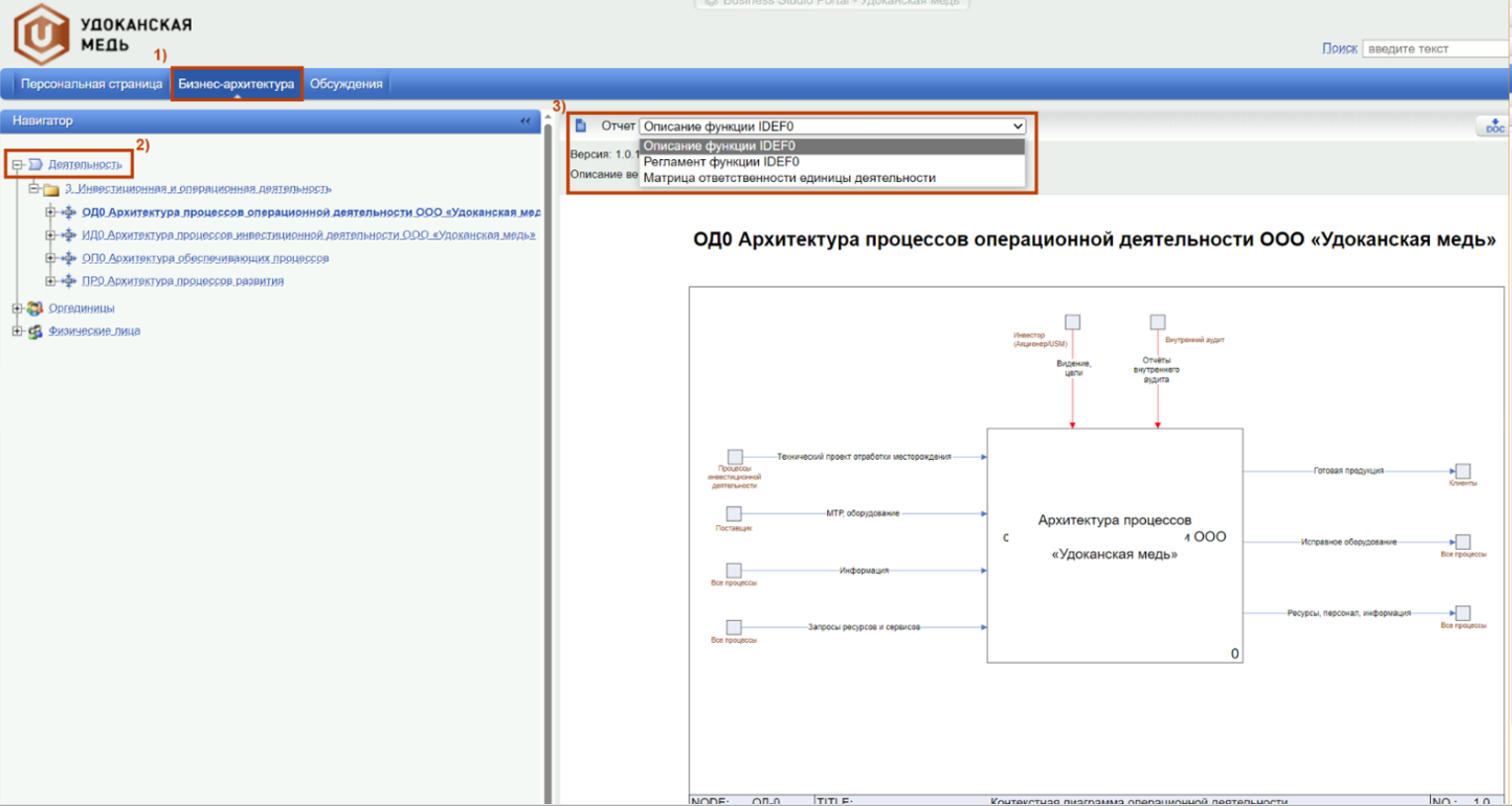This screenshot has width=1512, height=806.
Task: Click the Поиск link
Action: coord(1339,48)
